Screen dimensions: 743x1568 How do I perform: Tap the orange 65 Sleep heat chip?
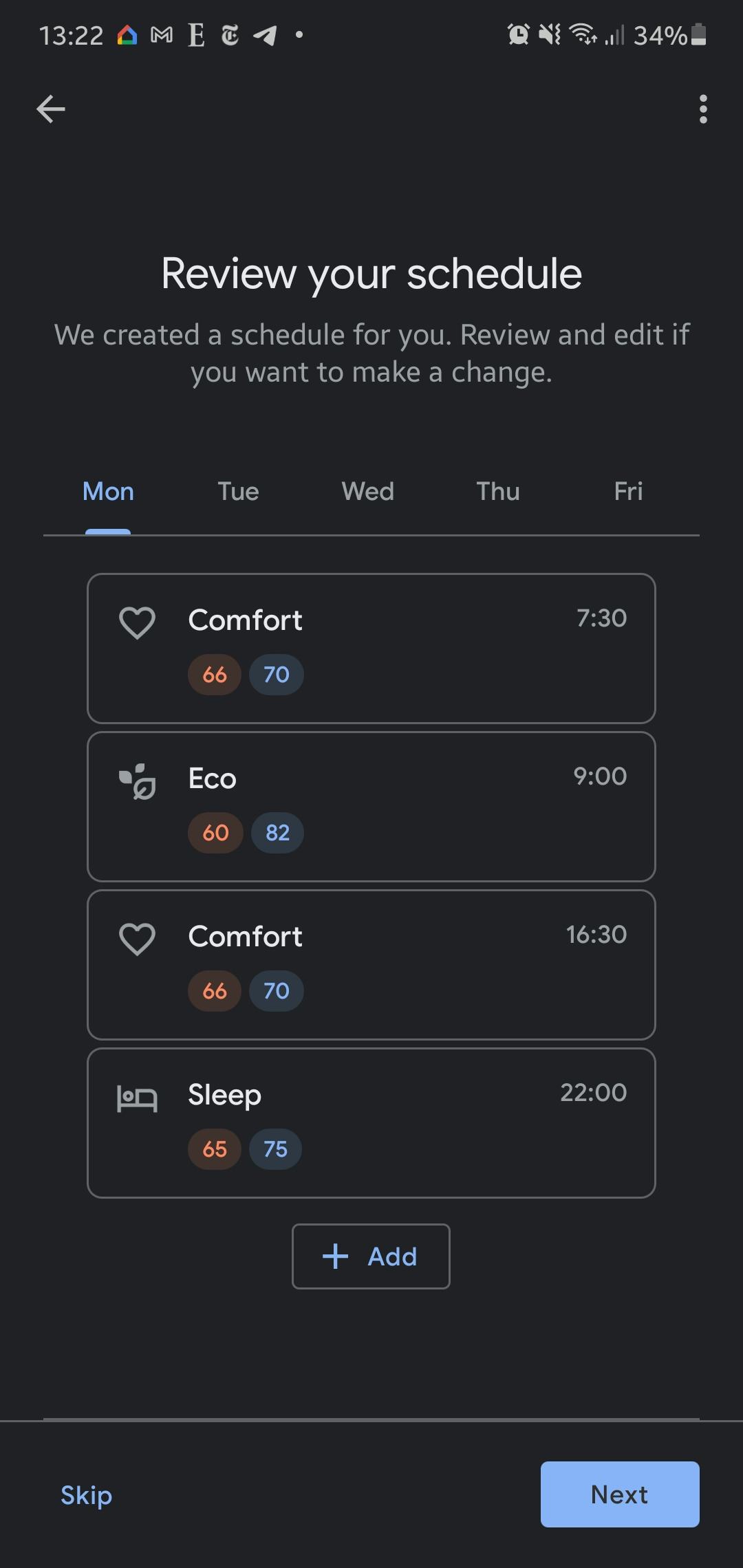coord(215,1149)
